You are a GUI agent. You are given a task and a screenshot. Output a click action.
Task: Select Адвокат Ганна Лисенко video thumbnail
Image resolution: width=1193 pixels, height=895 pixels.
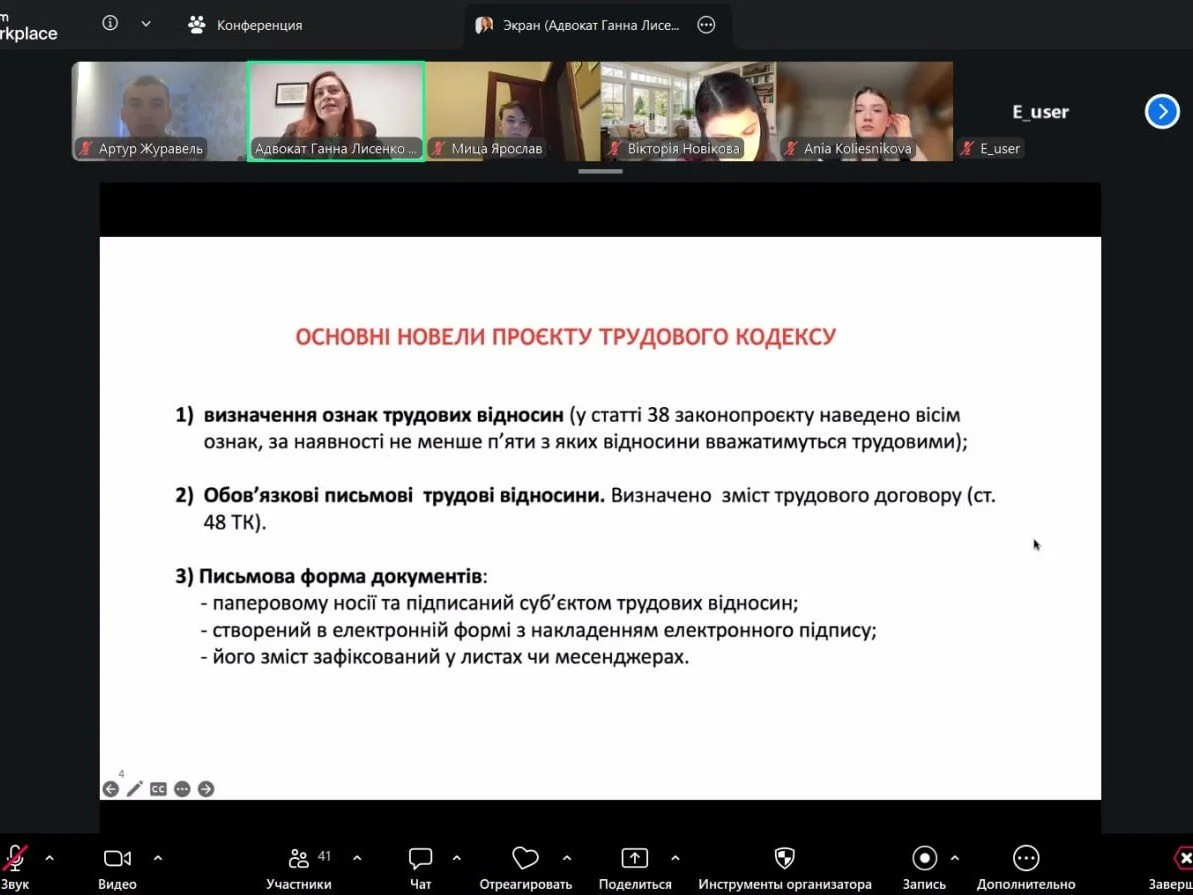pyautogui.click(x=336, y=111)
